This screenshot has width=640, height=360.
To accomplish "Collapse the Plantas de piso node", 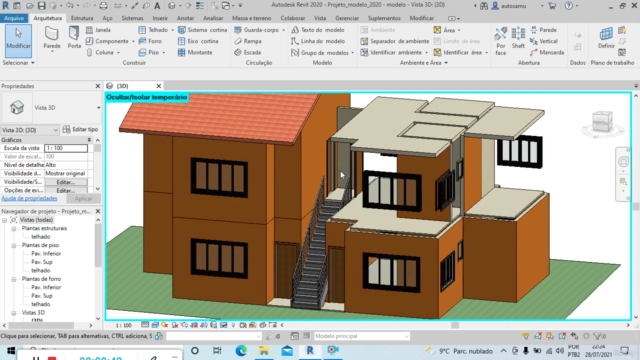I will pyautogui.click(x=14, y=245).
